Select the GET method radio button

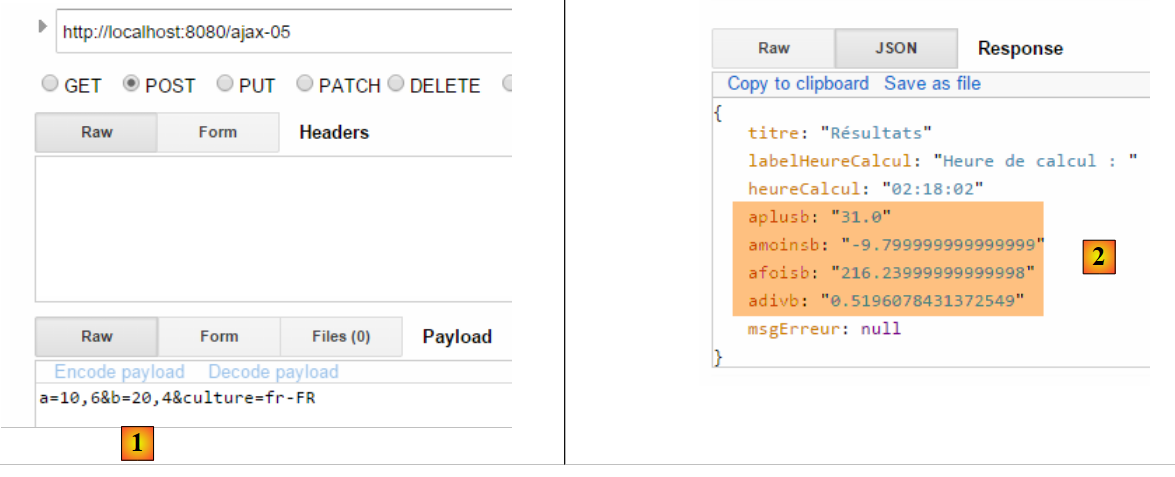[50, 84]
